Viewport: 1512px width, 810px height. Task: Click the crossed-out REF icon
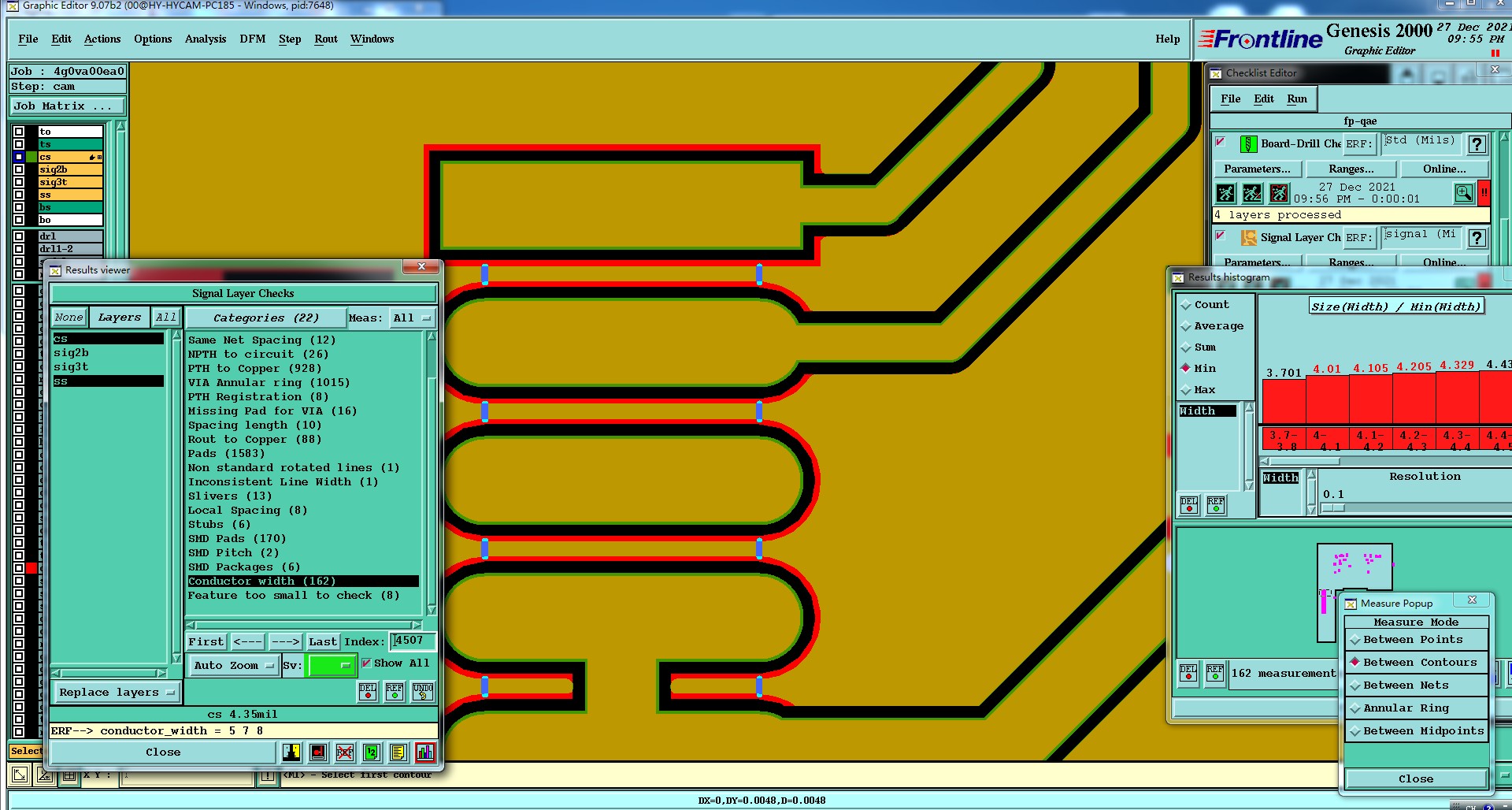coord(345,752)
